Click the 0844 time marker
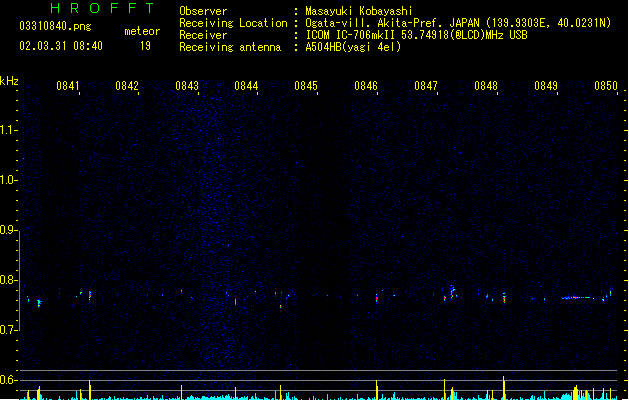Screen dimensions: 629x400 click(x=246, y=86)
